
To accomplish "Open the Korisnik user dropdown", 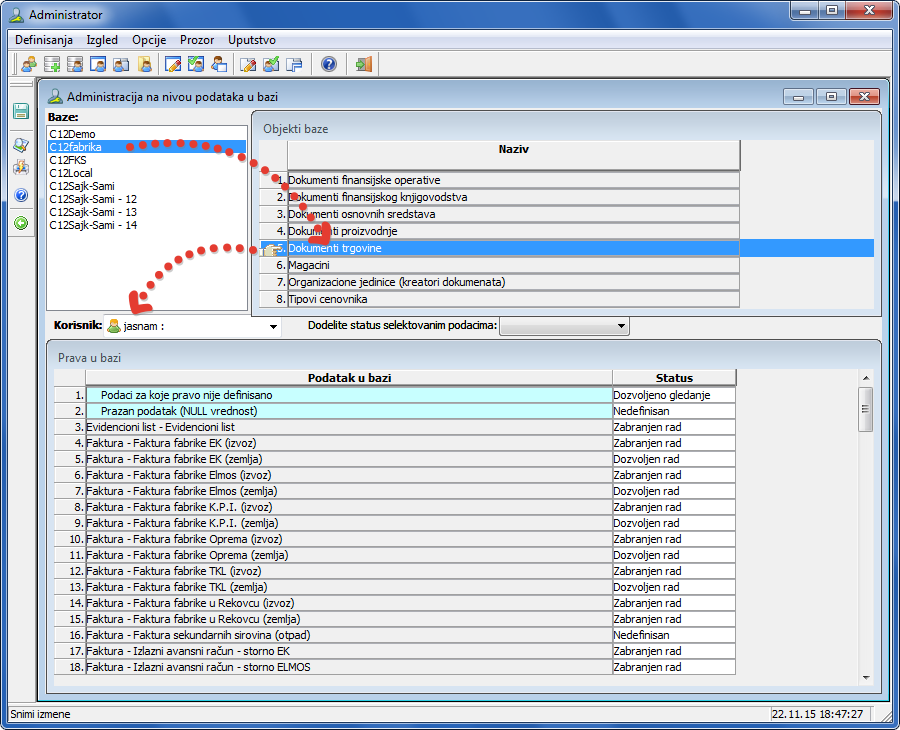I will pos(273,327).
